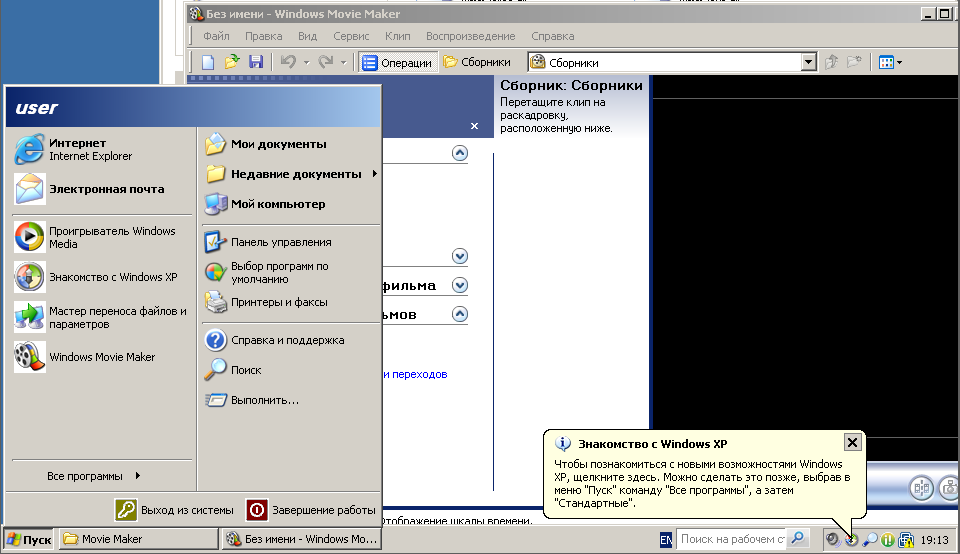
Task: Open Справка и поддержка
Action: point(291,340)
